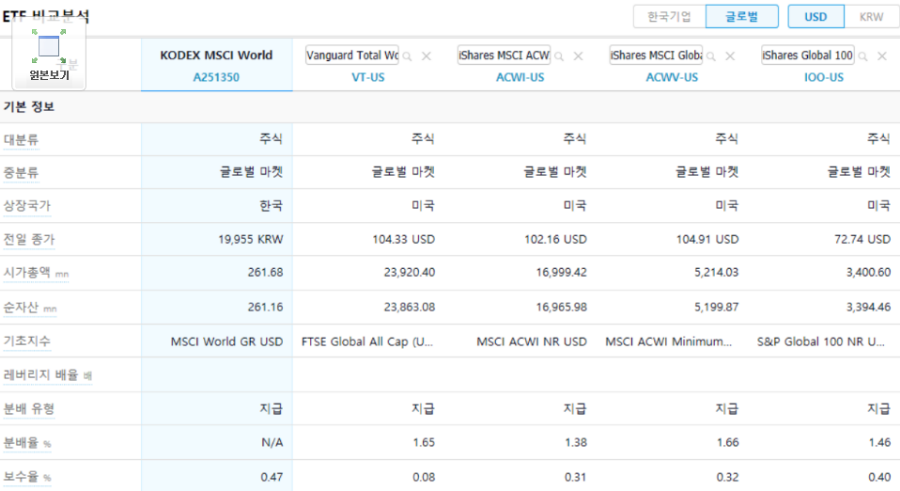Screen dimensions: 900x491
Task: Click the 72.74 USD price cell
Action: (x=863, y=239)
